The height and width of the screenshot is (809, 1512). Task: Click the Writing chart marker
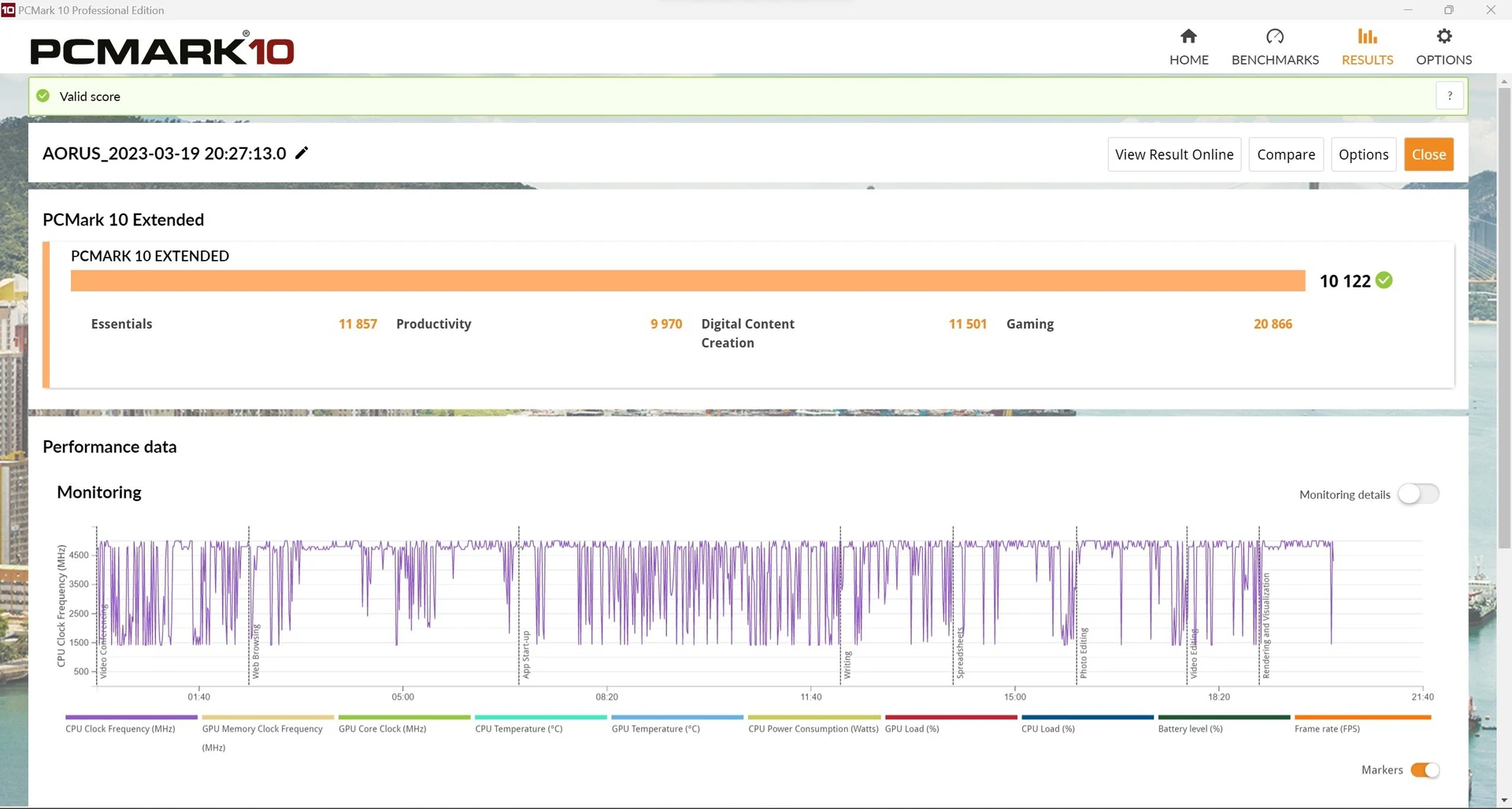coord(847,665)
